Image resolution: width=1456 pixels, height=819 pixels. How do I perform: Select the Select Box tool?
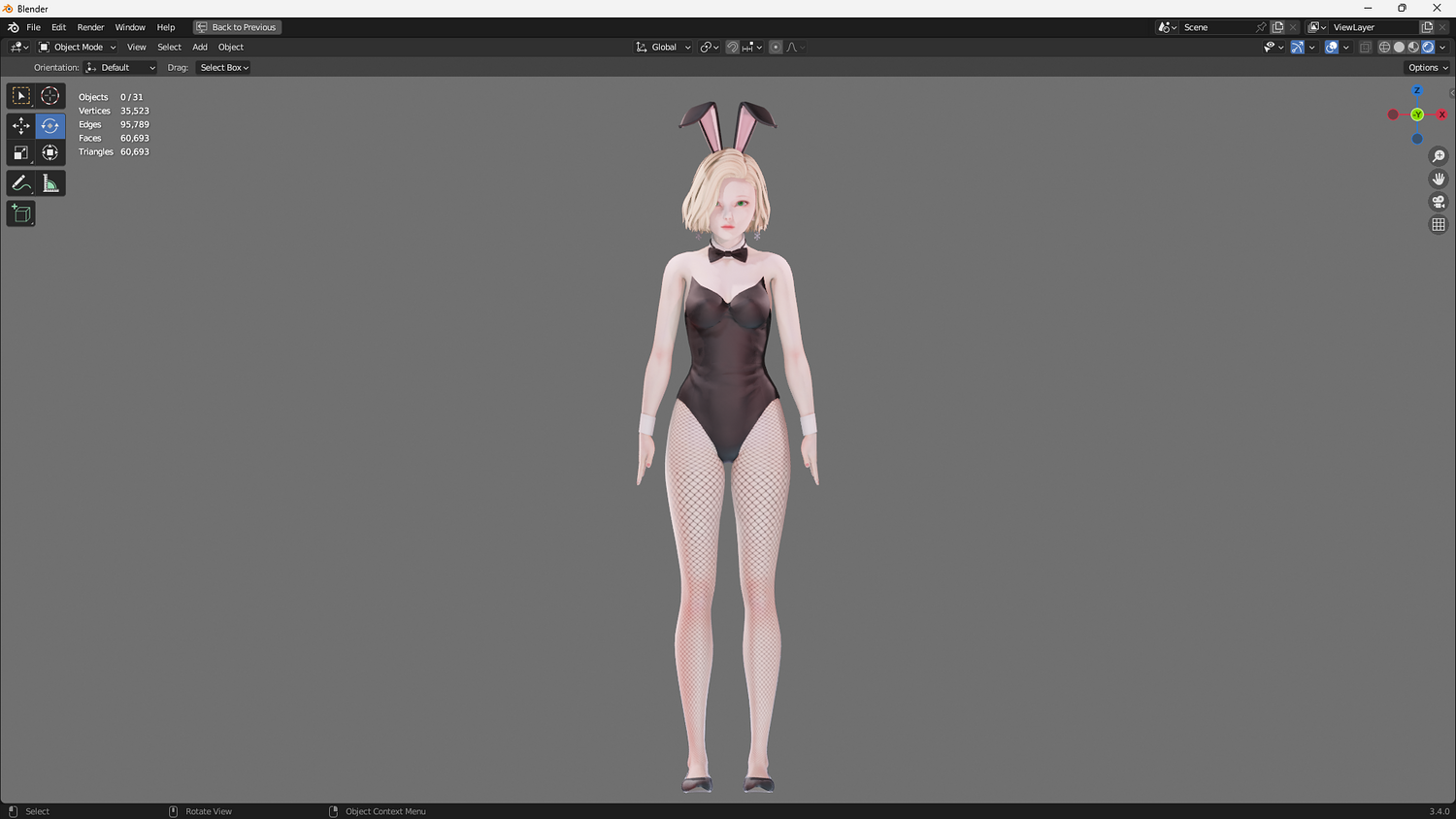(x=21, y=96)
